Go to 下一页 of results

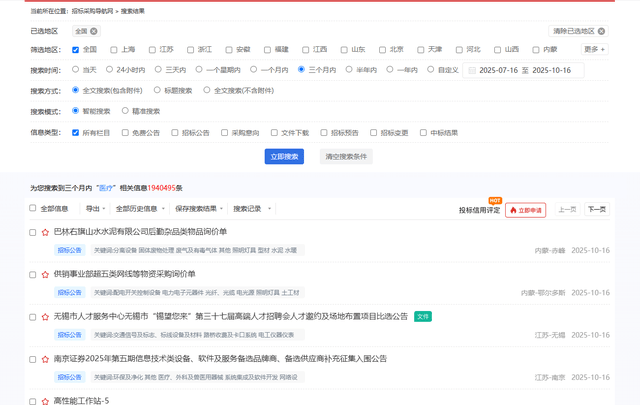[596, 210]
